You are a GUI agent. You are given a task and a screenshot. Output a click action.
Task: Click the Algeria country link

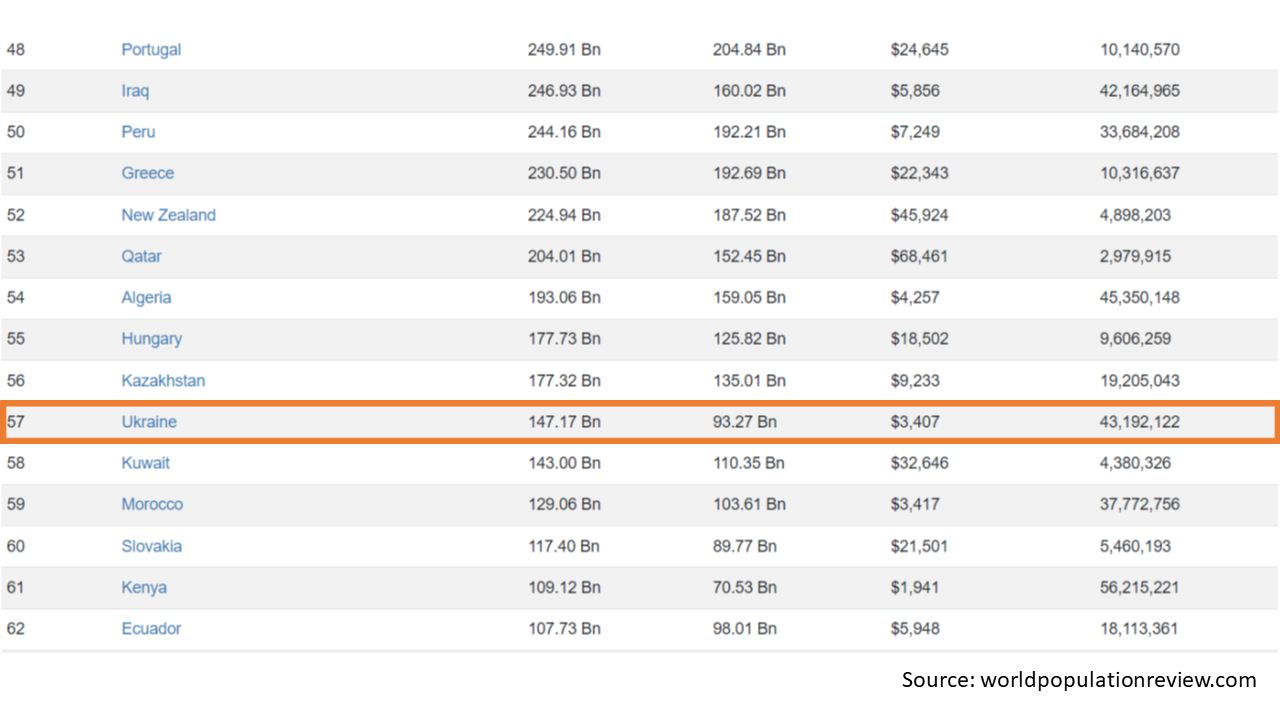[146, 297]
